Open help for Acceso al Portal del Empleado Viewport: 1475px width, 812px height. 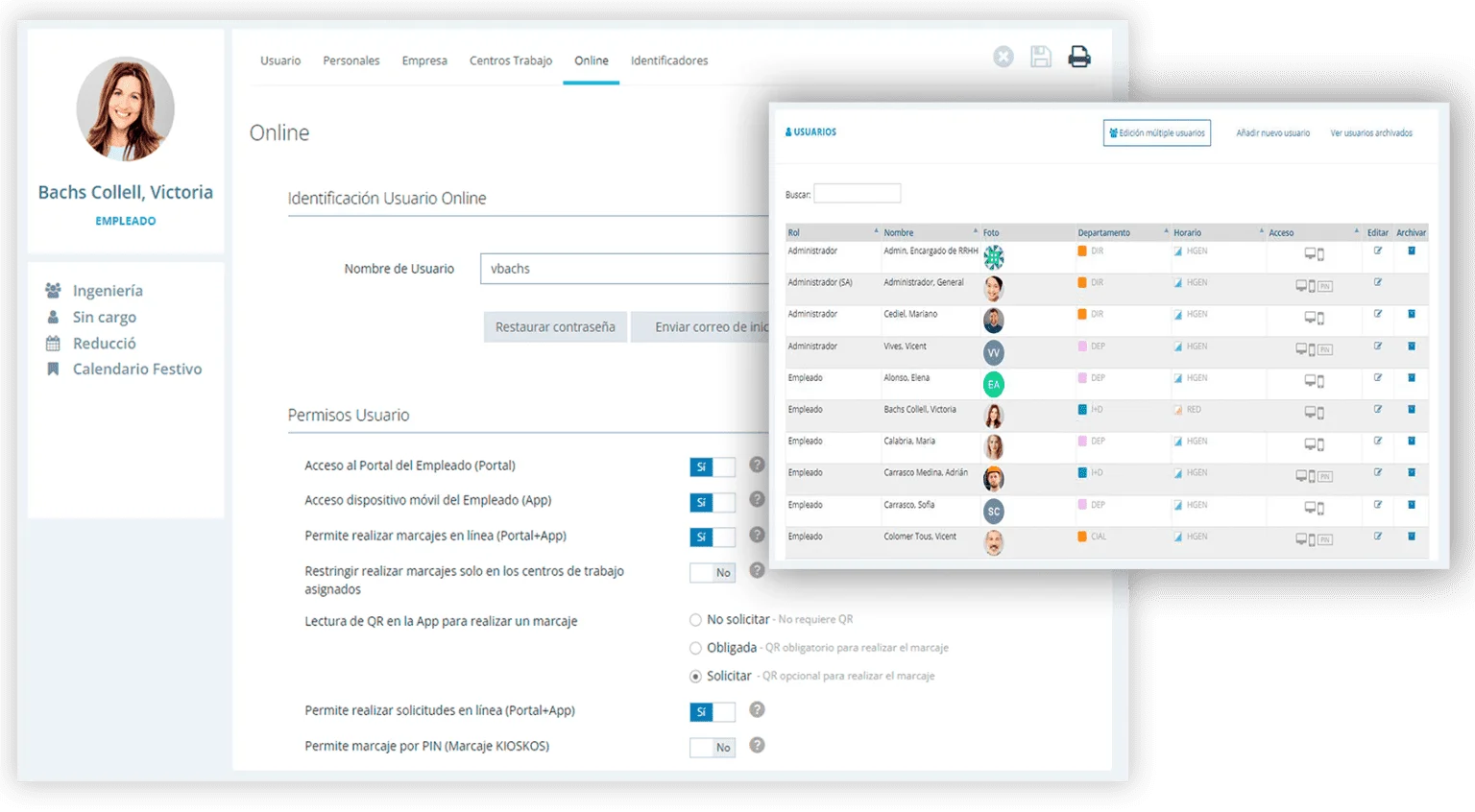pyautogui.click(x=757, y=465)
